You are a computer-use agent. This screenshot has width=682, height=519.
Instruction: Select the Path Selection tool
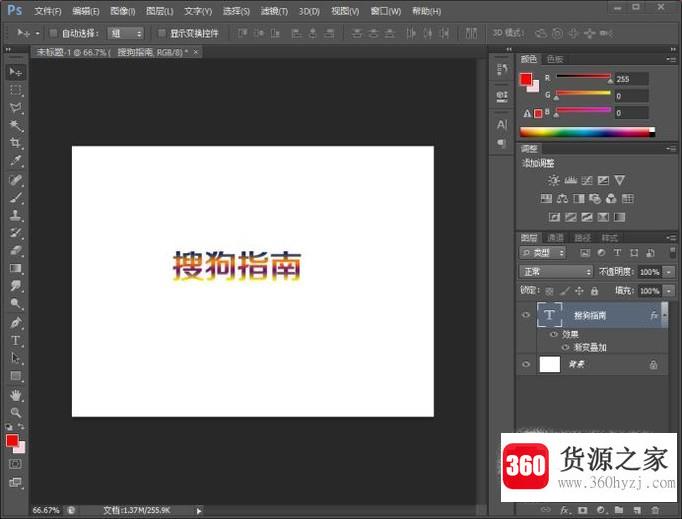pos(16,358)
